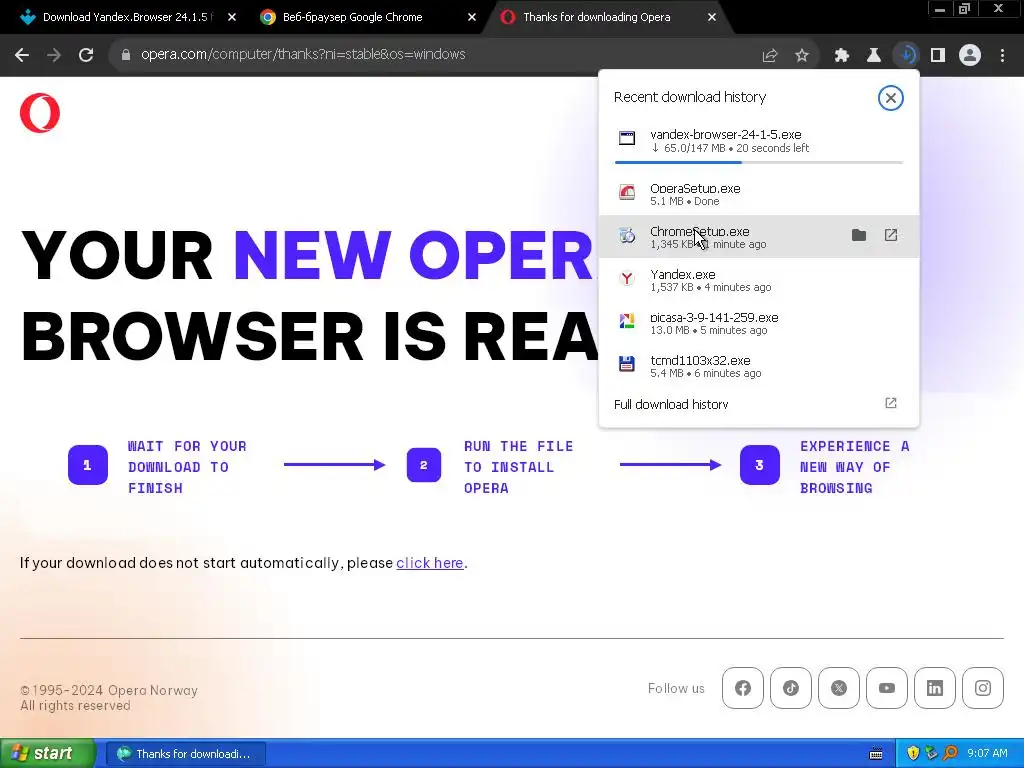Viewport: 1024px width, 768px height.
Task: Open the side panel
Action: [938, 56]
